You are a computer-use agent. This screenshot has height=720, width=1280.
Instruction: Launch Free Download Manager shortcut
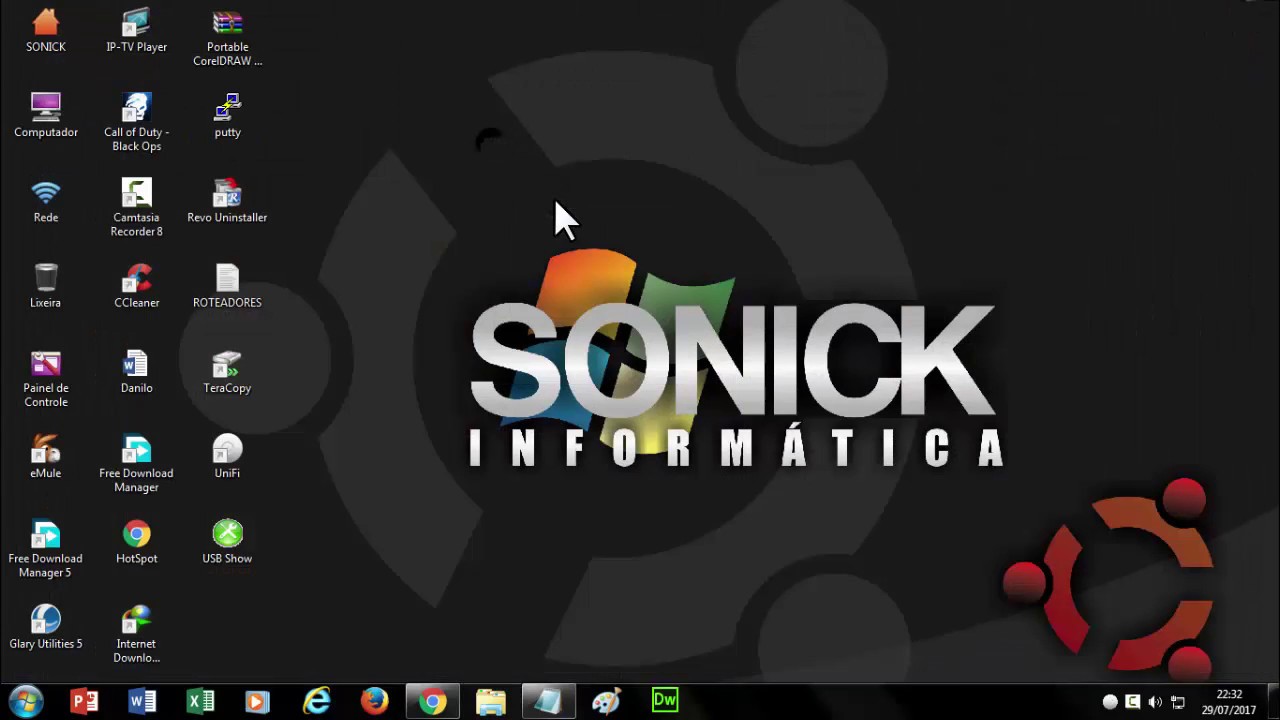(136, 464)
